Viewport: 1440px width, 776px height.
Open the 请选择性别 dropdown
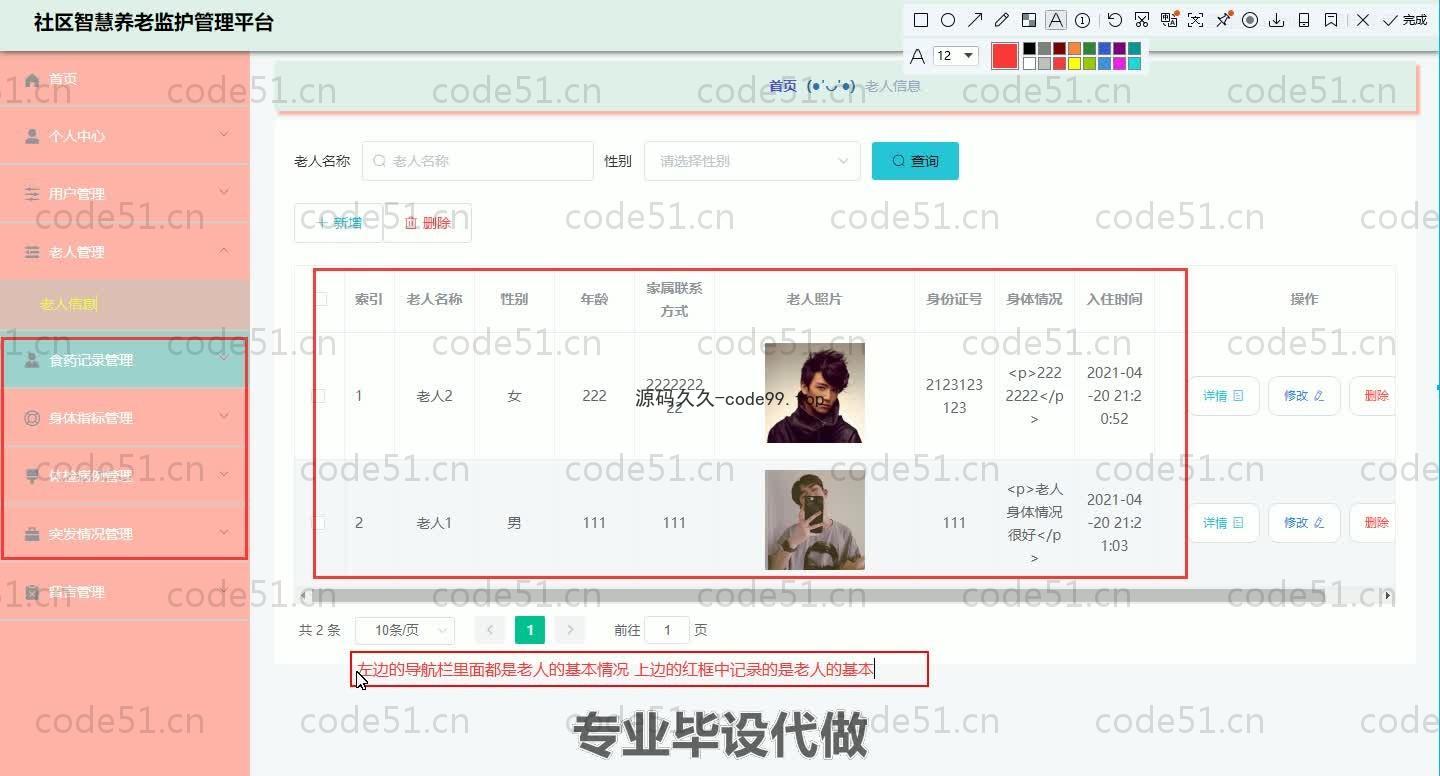pos(752,161)
